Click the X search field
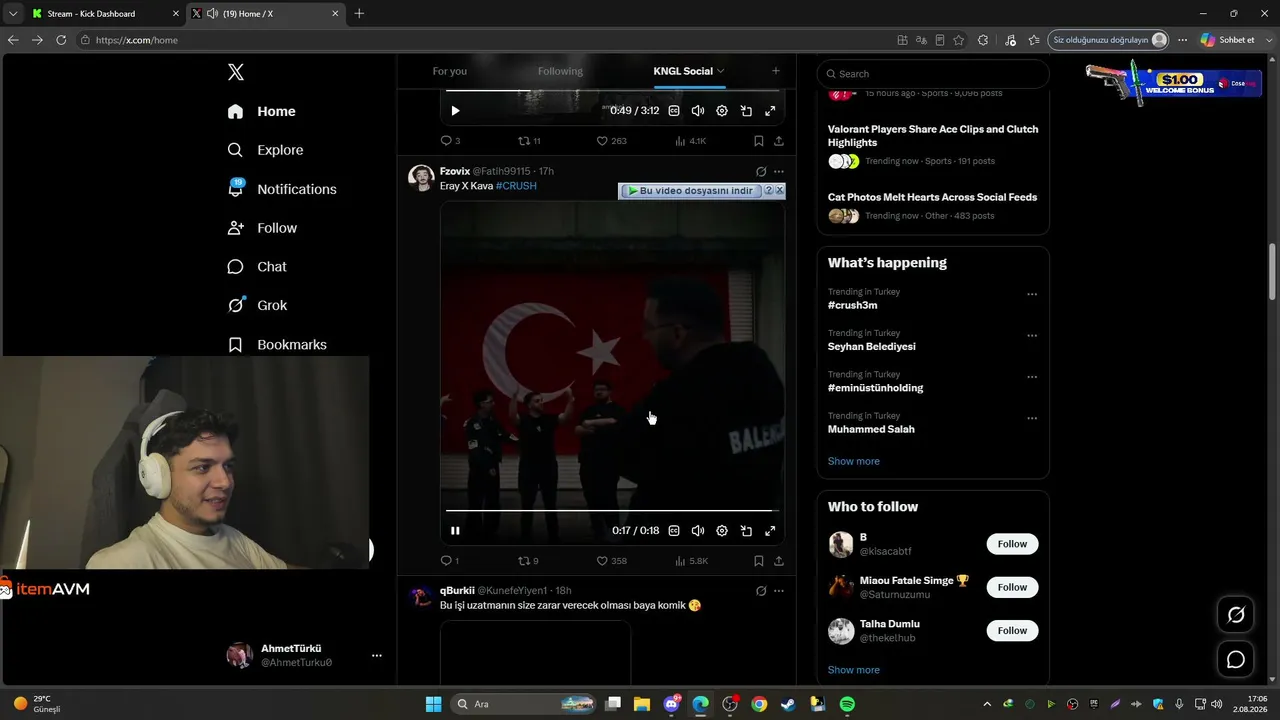 [x=933, y=74]
